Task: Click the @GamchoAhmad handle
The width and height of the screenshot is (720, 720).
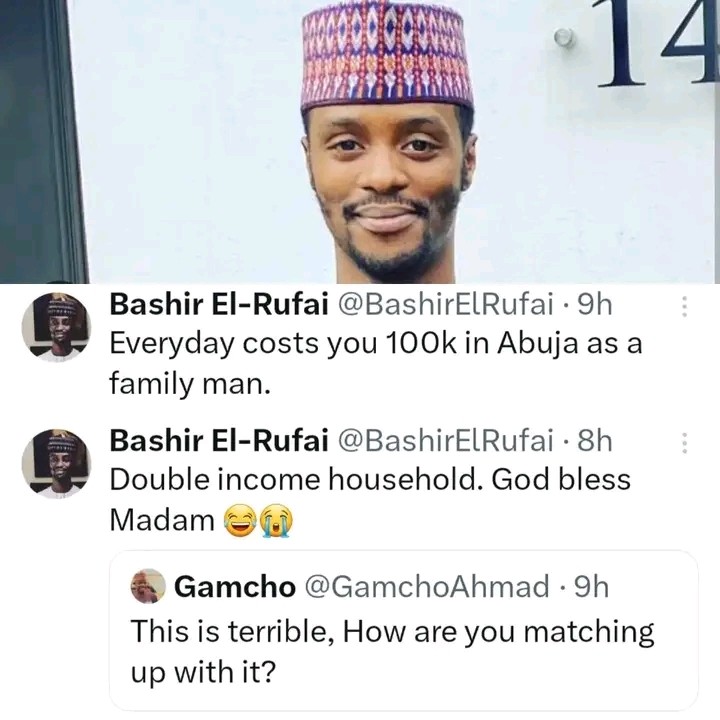Action: point(427,587)
